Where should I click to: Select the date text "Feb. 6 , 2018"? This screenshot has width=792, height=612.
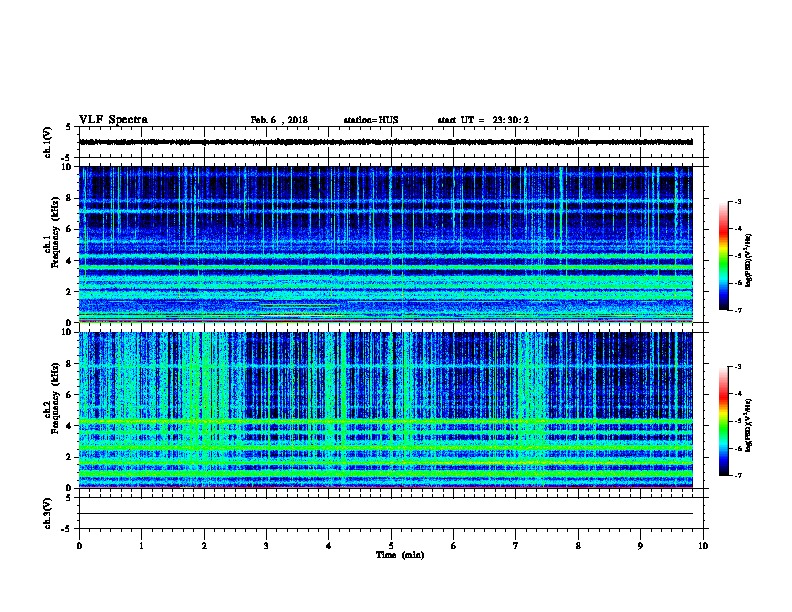coord(279,120)
